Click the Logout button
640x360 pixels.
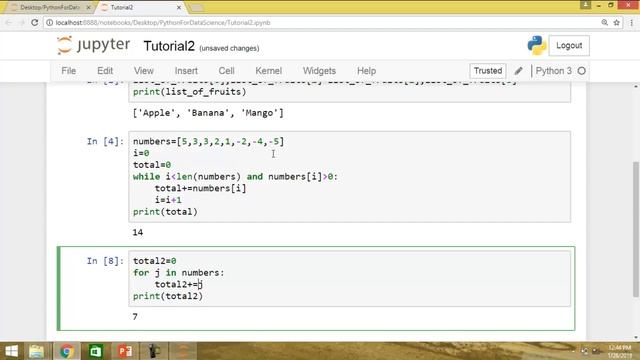pyautogui.click(x=569, y=45)
